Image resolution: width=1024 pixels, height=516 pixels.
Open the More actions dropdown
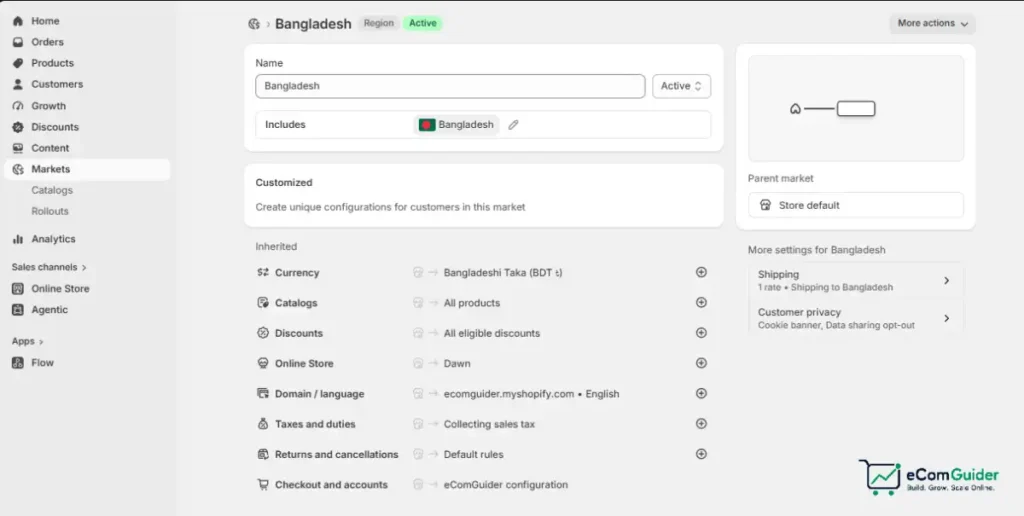click(932, 24)
